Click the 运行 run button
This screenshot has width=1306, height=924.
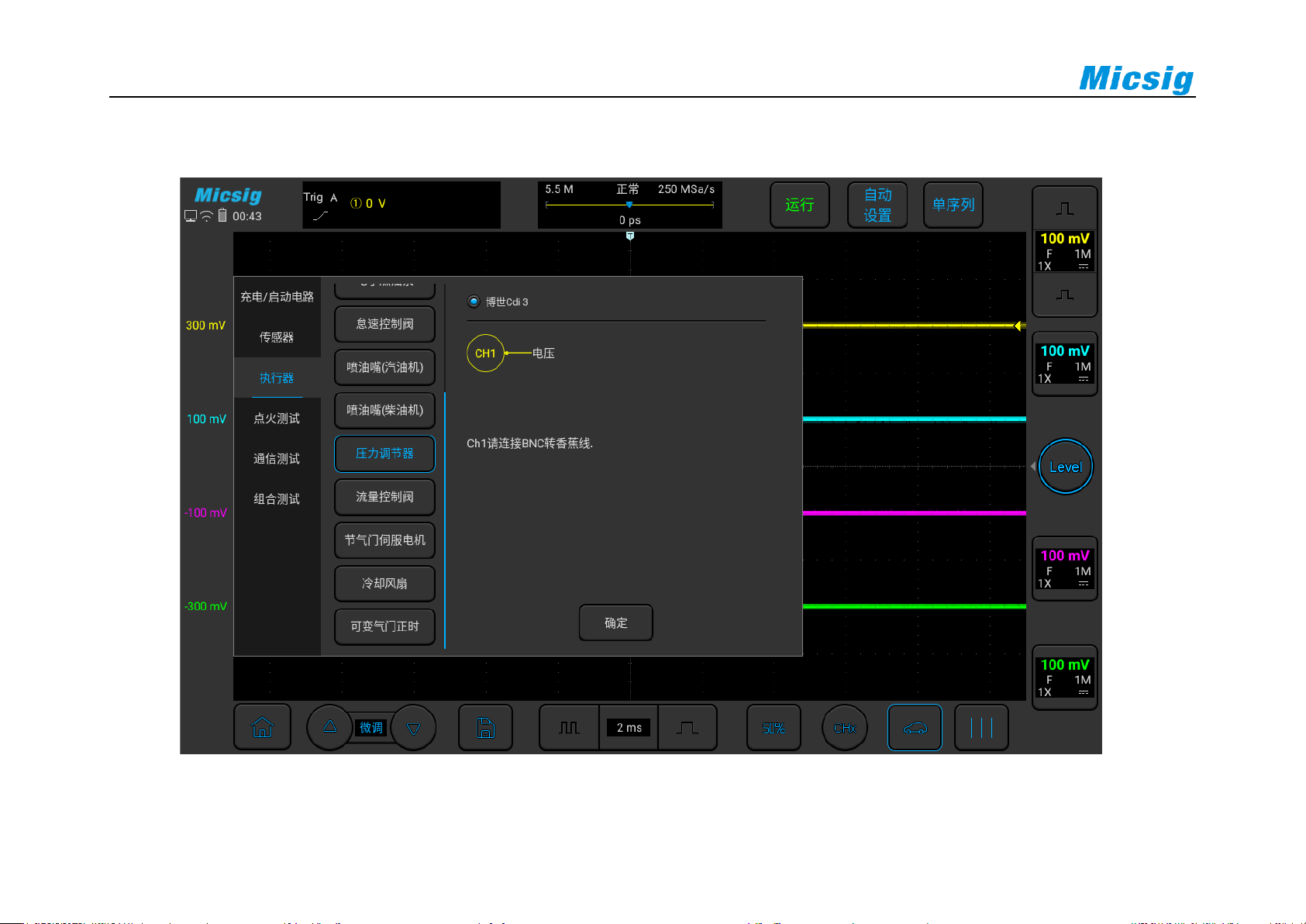point(799,205)
